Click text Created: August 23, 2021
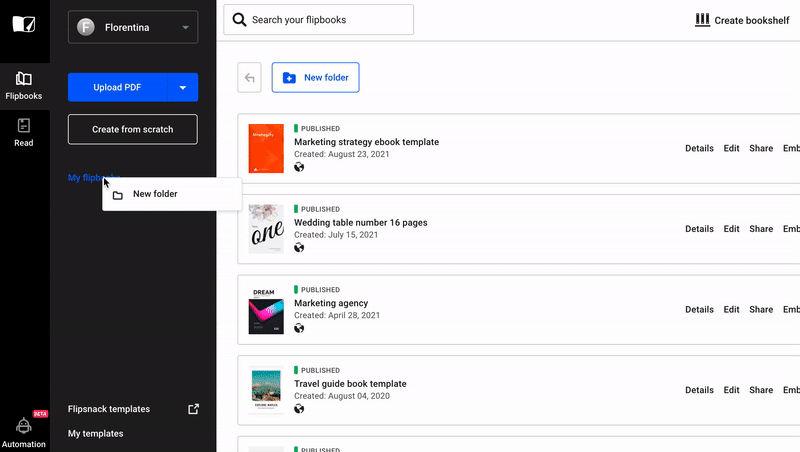Image resolution: width=800 pixels, height=452 pixels. (x=341, y=154)
